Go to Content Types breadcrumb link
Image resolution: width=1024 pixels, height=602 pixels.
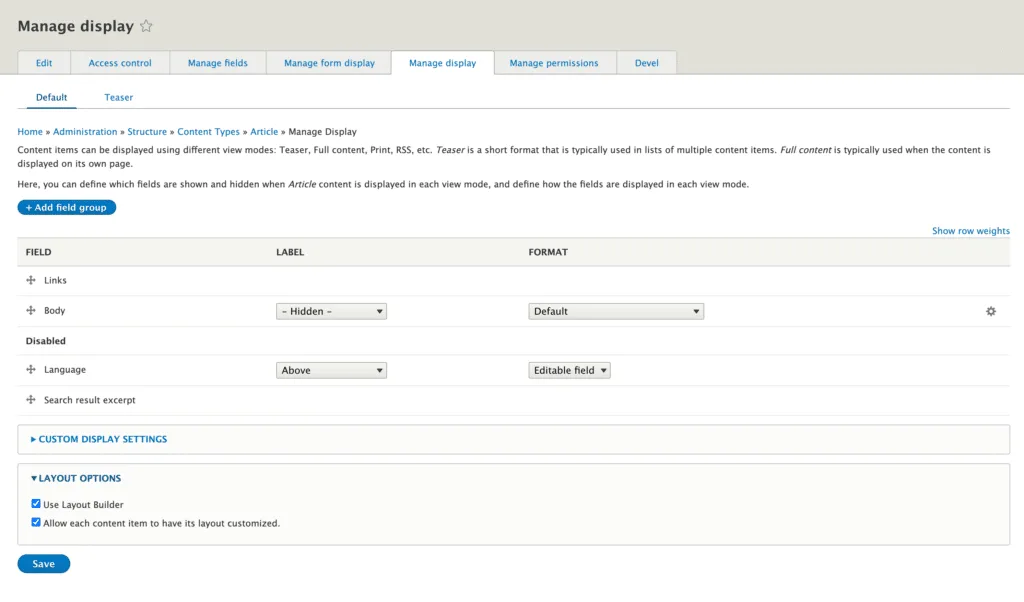coord(208,132)
